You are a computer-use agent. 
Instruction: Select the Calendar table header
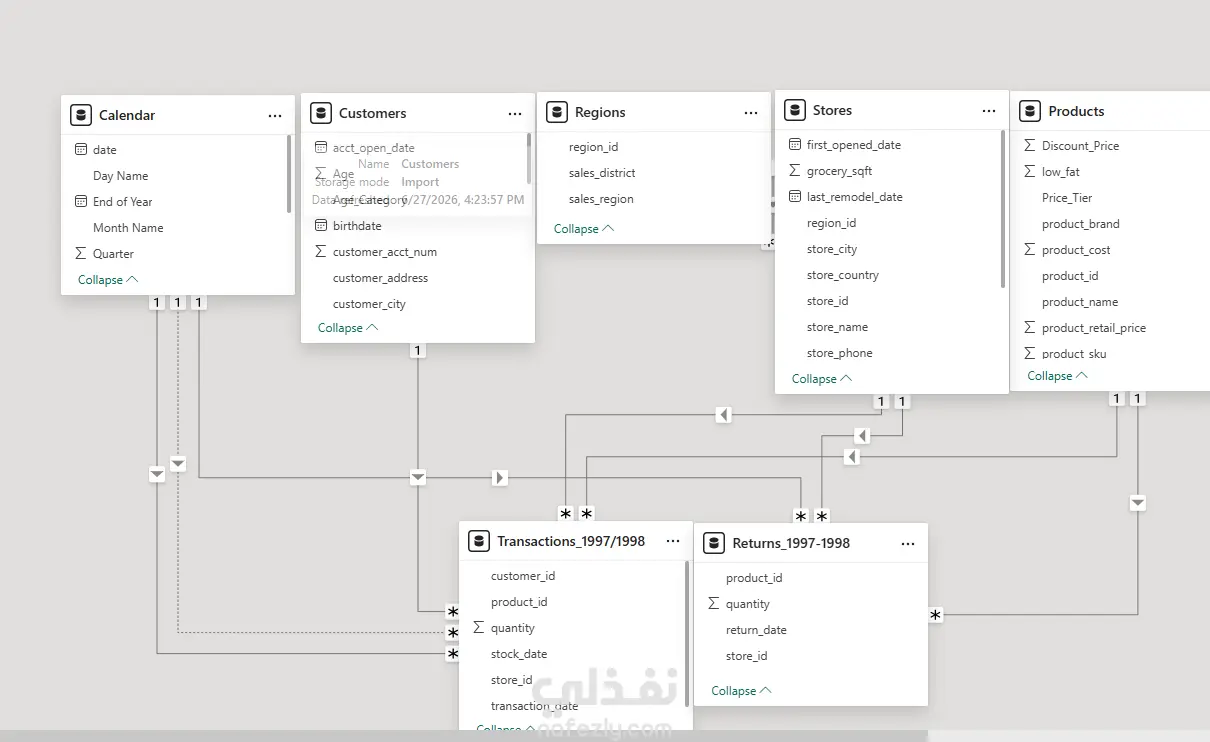click(178, 115)
